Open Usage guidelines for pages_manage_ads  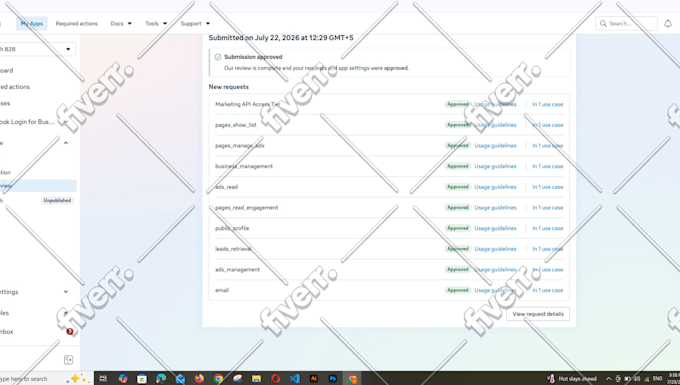tap(495, 146)
